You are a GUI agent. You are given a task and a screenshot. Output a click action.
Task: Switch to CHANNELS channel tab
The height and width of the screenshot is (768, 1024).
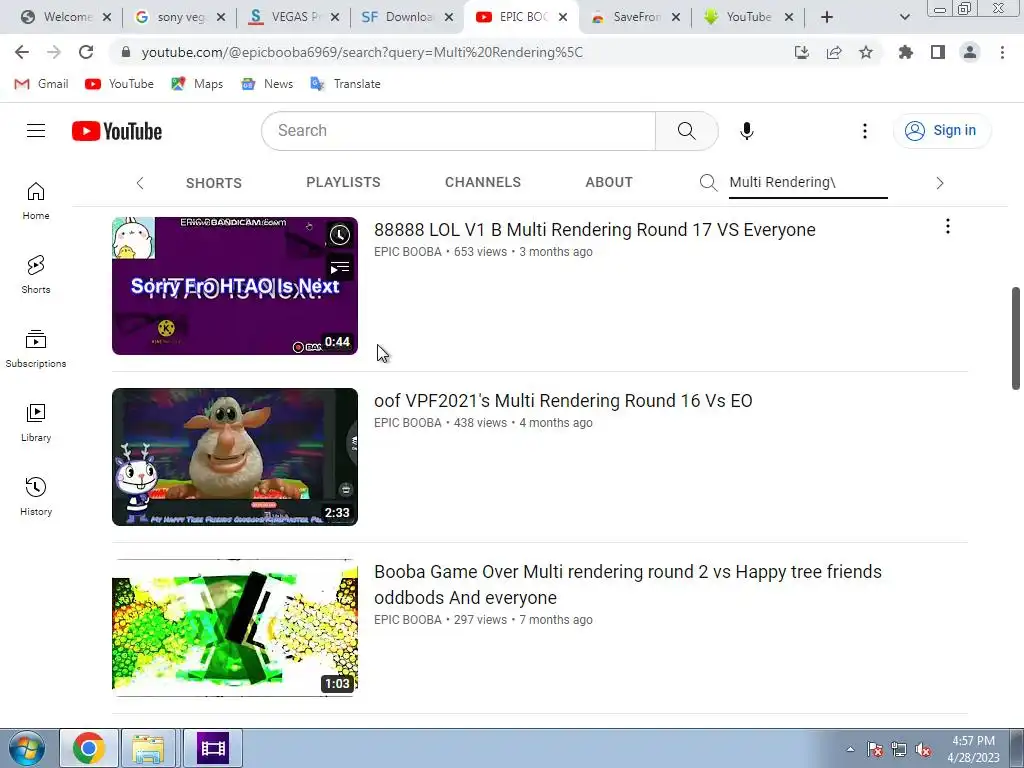point(483,182)
